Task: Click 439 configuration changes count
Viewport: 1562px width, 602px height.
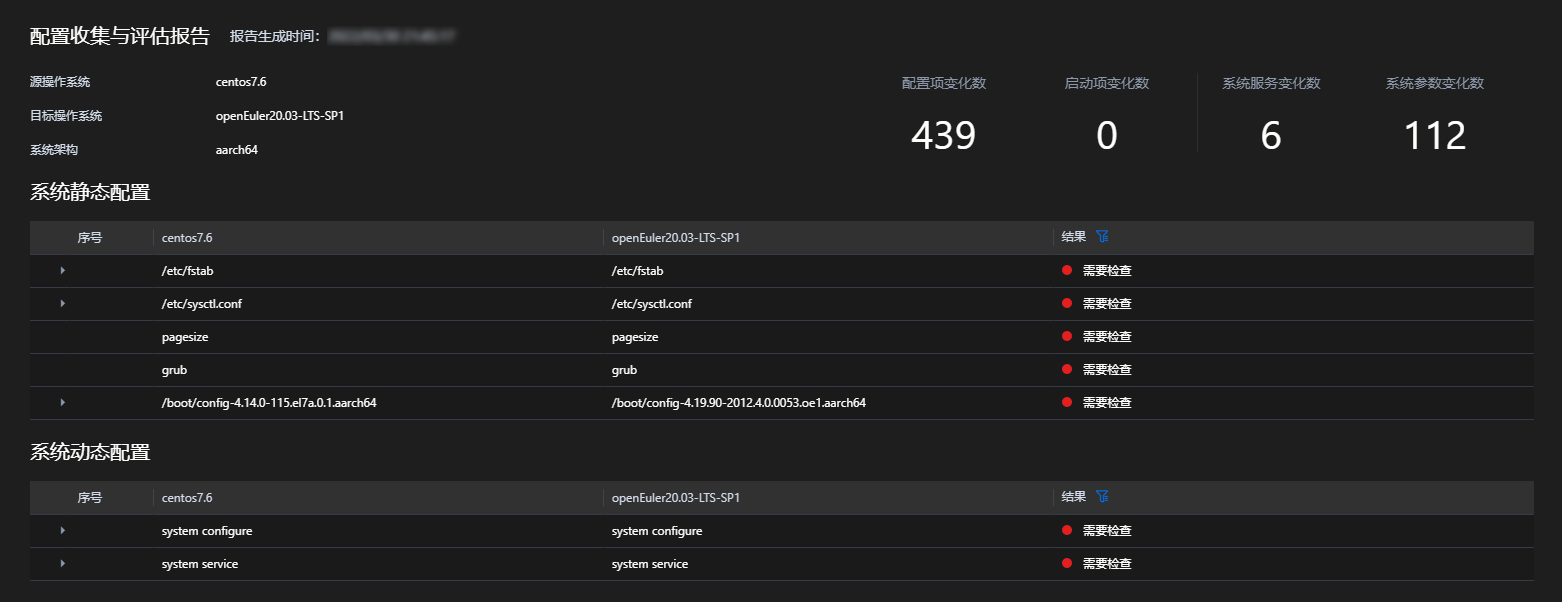Action: click(943, 136)
